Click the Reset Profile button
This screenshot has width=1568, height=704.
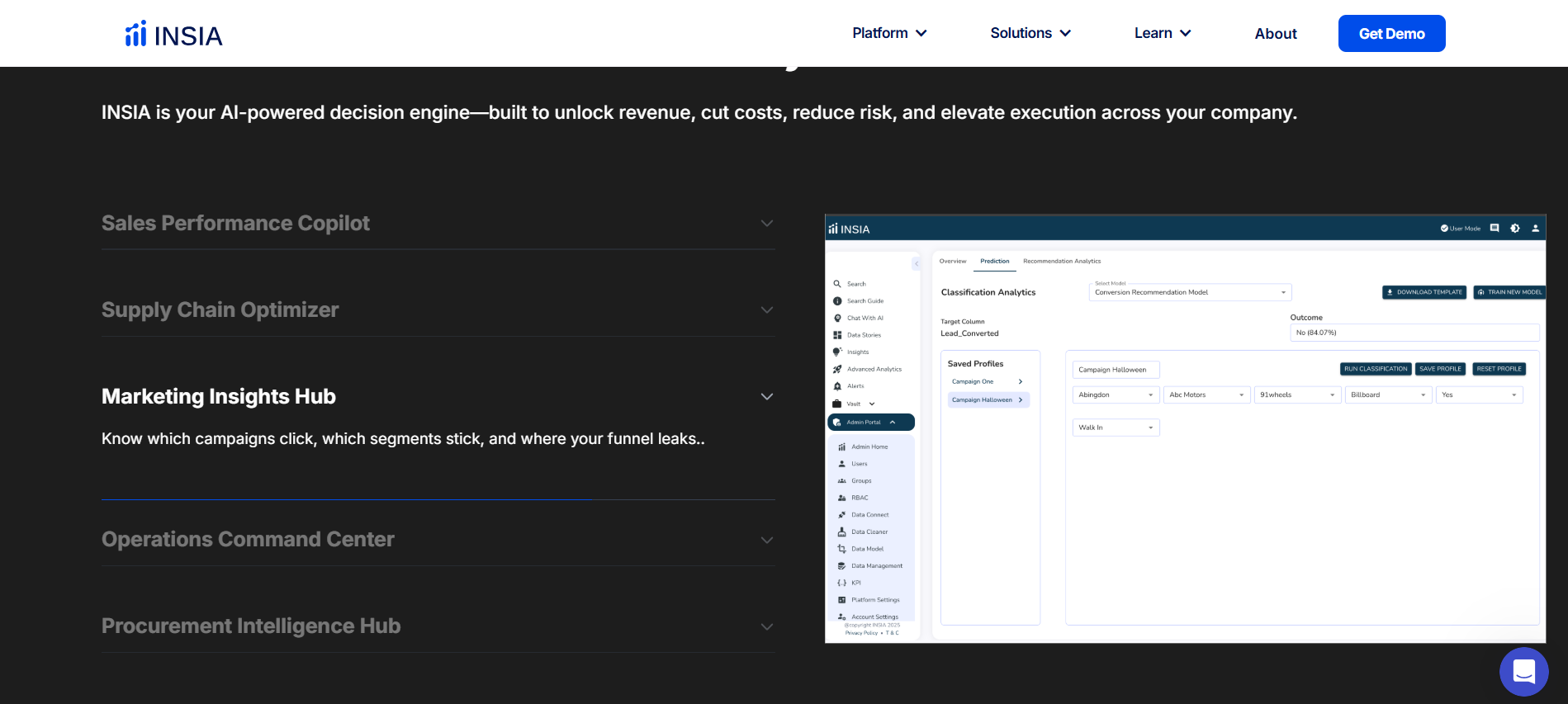coord(1499,369)
